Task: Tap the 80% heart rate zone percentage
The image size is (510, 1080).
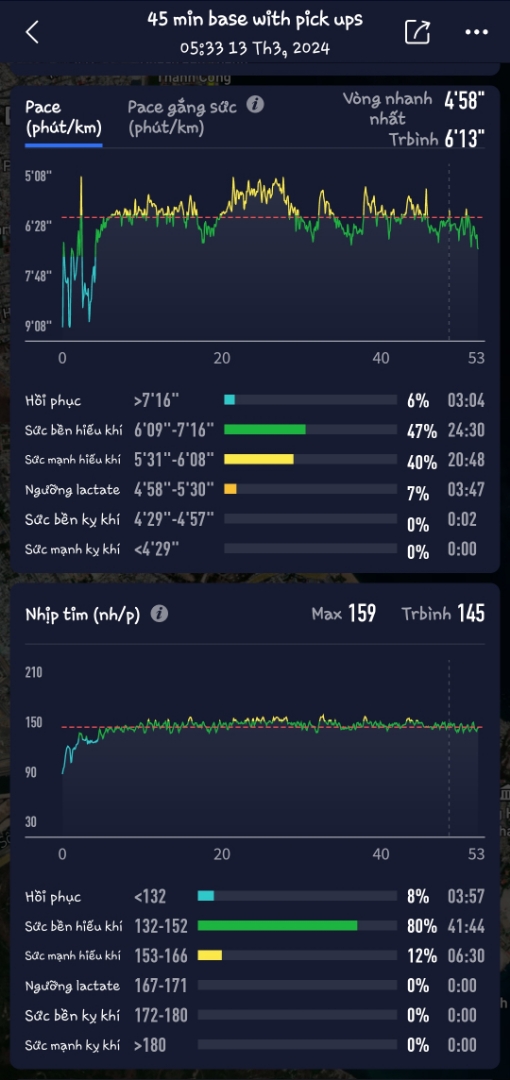Action: (x=421, y=926)
